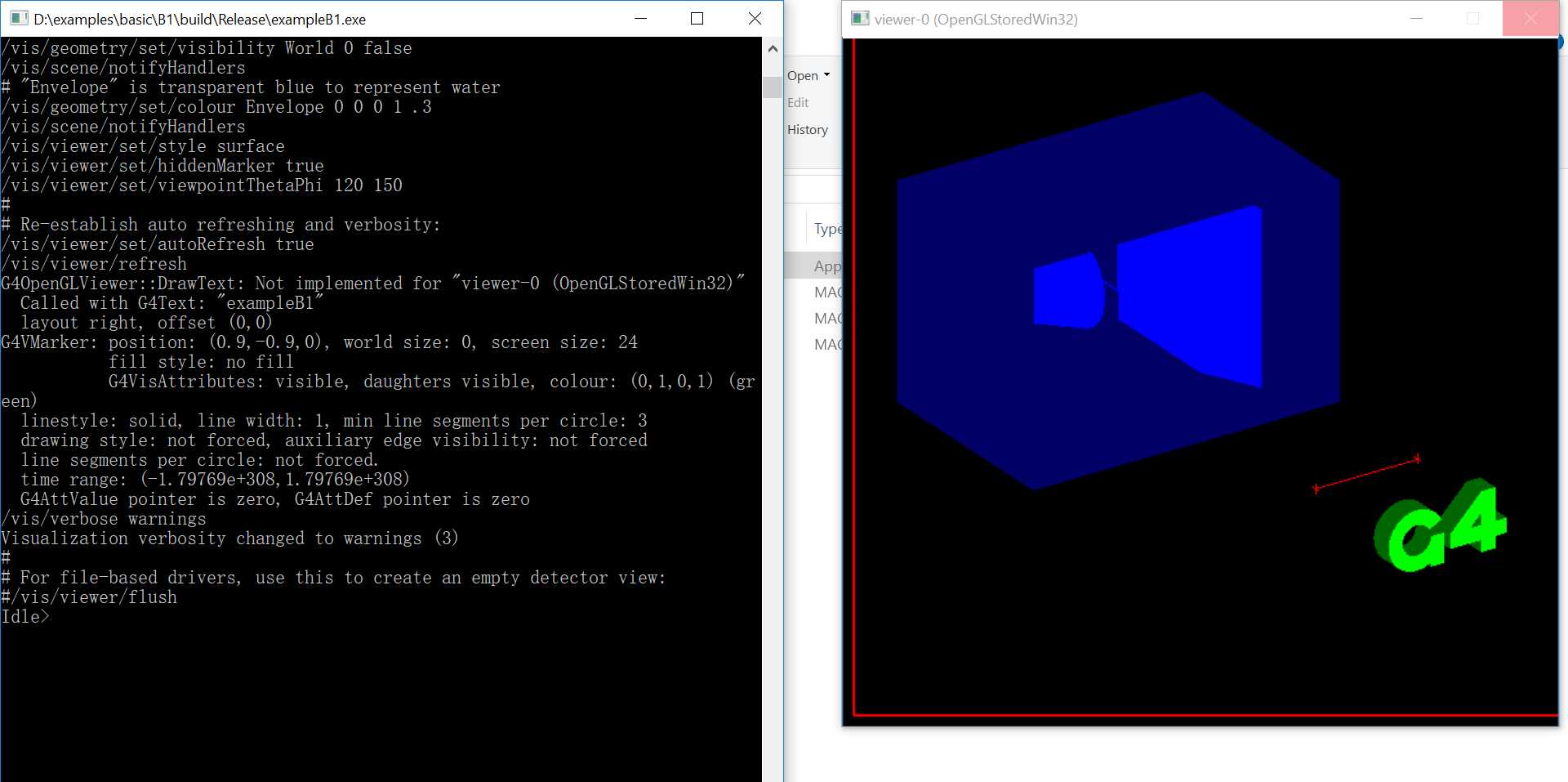Click the console scrollbar up arrow
The width and height of the screenshot is (1568, 782).
773,49
